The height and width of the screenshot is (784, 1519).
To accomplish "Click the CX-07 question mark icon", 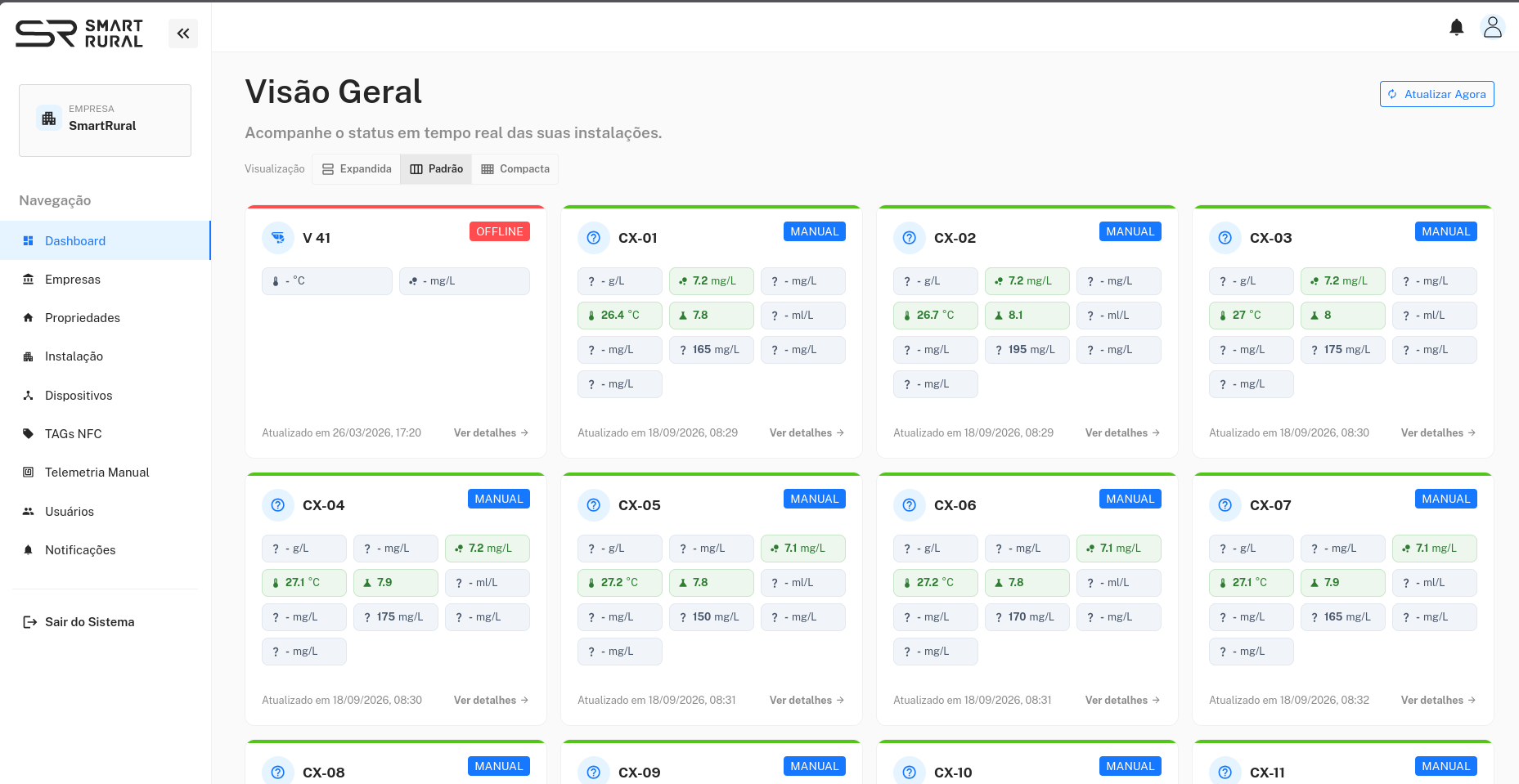I will (x=1225, y=505).
